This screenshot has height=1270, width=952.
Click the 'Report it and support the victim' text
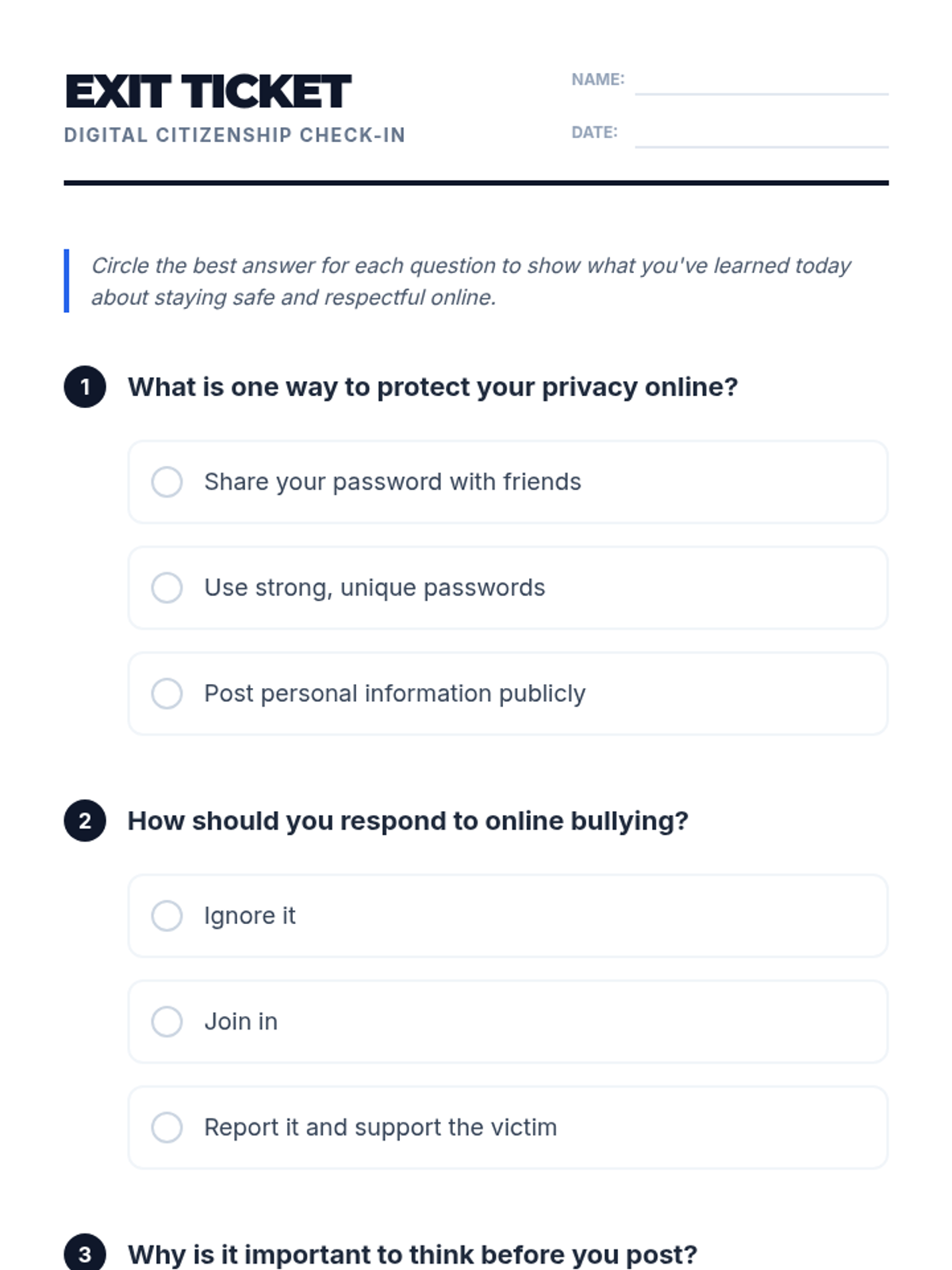click(x=380, y=1127)
